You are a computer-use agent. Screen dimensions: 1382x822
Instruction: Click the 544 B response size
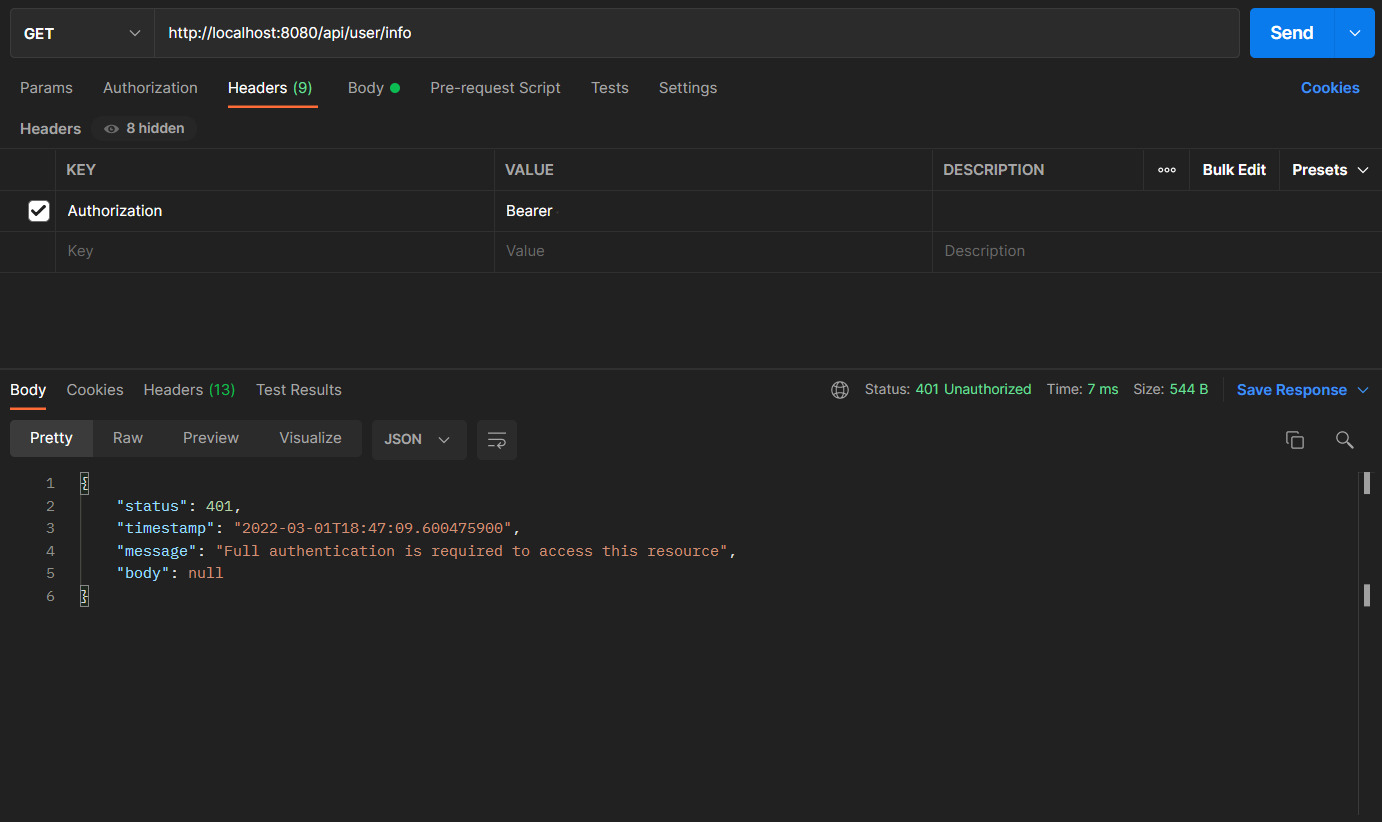click(1189, 390)
